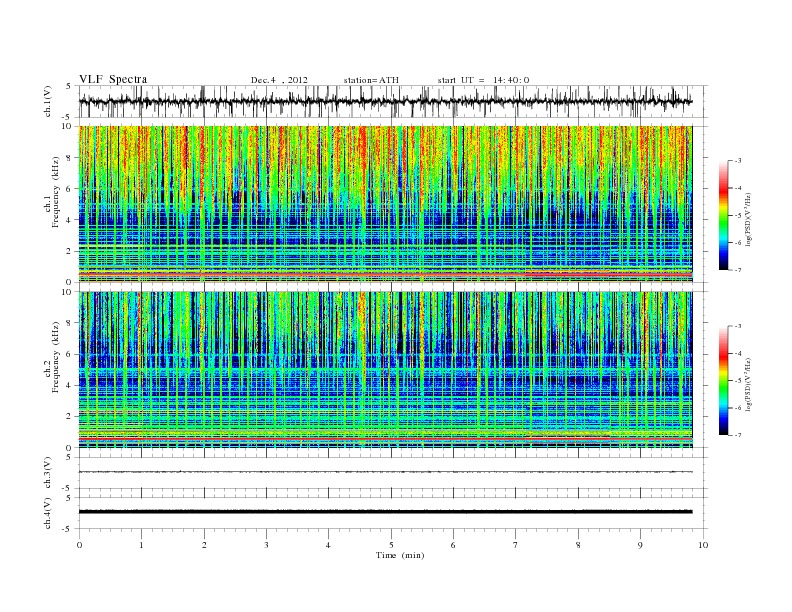Click the "9" tick on the time axis
The image size is (792, 612).
640,545
